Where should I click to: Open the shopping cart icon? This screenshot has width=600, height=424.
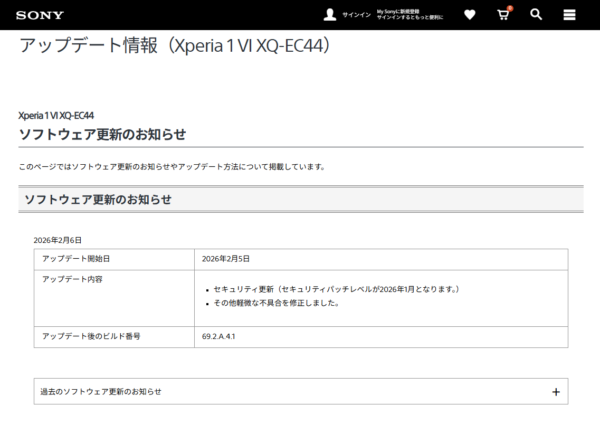(x=504, y=14)
